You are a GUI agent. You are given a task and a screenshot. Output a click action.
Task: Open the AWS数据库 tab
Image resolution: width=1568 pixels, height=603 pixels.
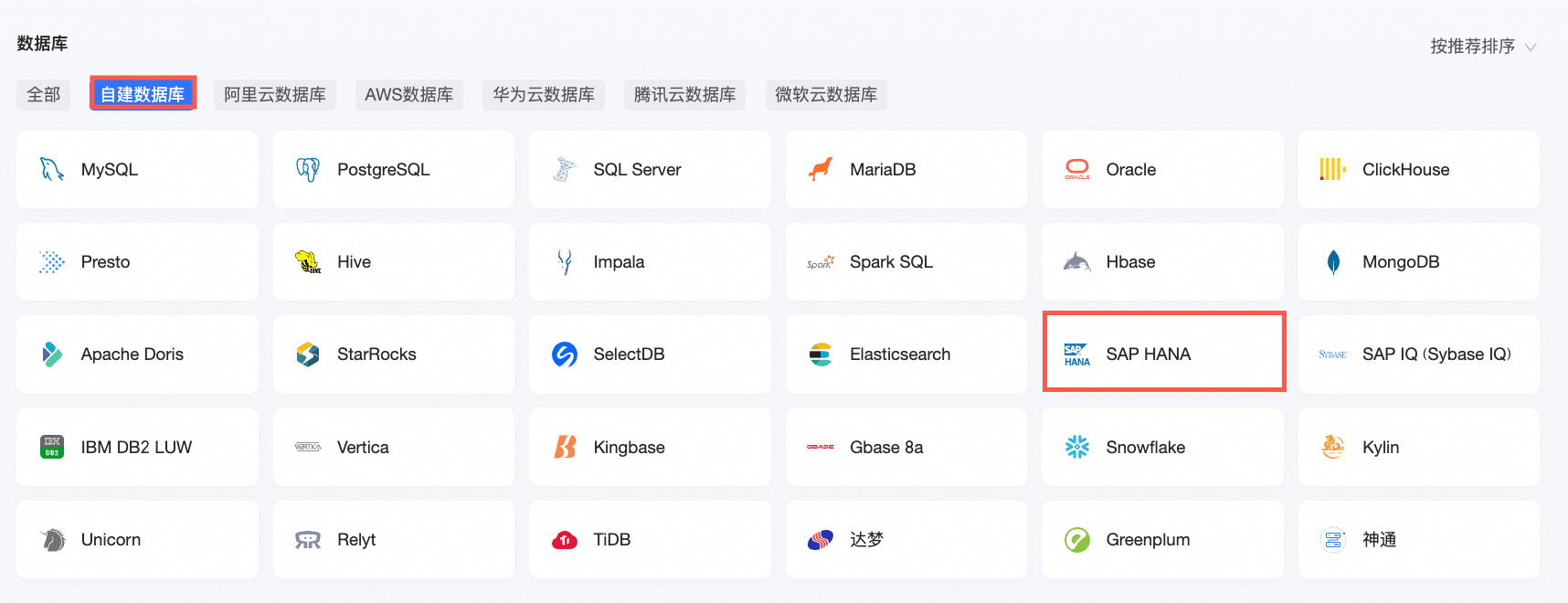(408, 95)
